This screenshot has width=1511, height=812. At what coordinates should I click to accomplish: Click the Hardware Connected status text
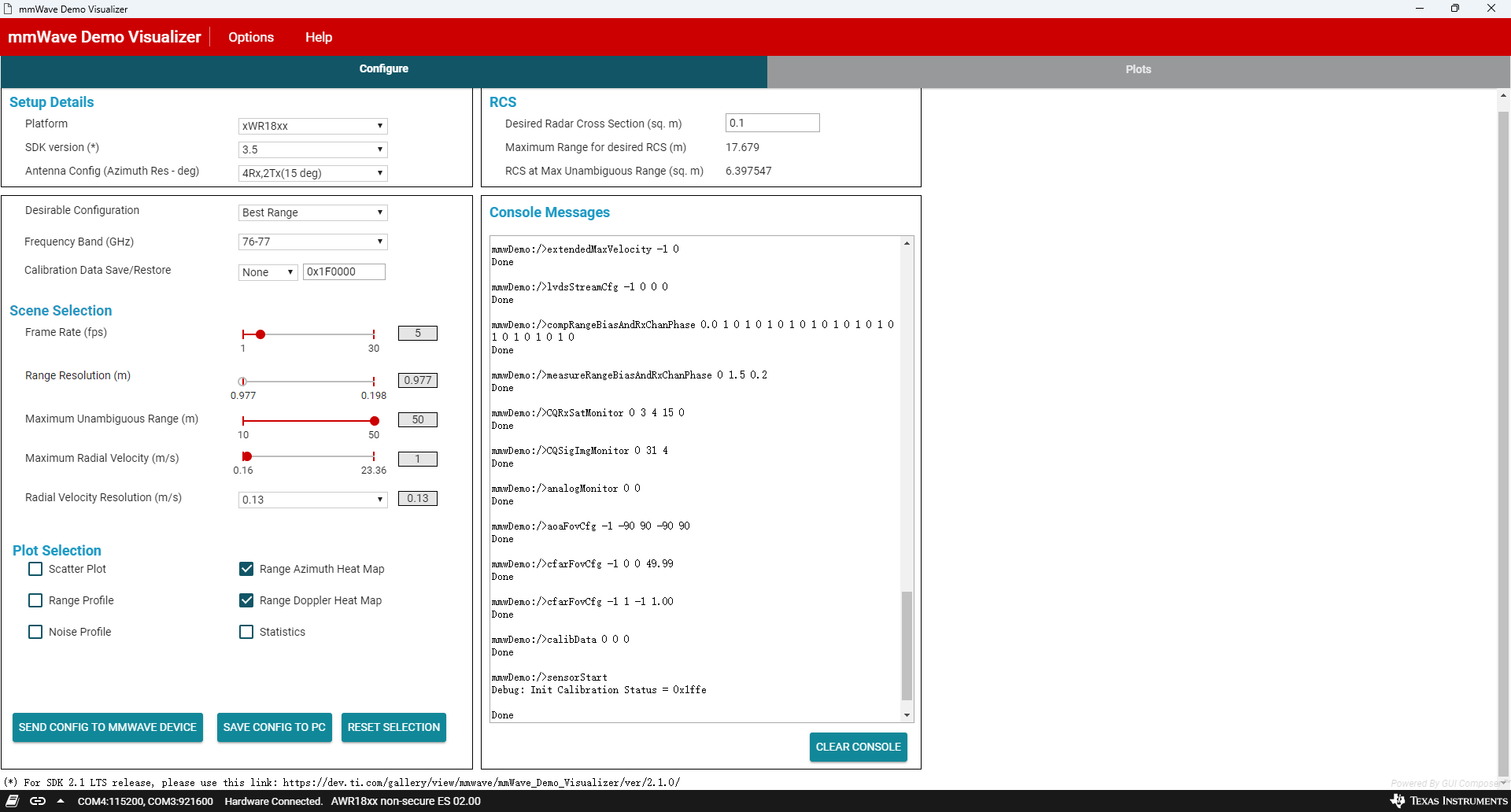(x=274, y=801)
